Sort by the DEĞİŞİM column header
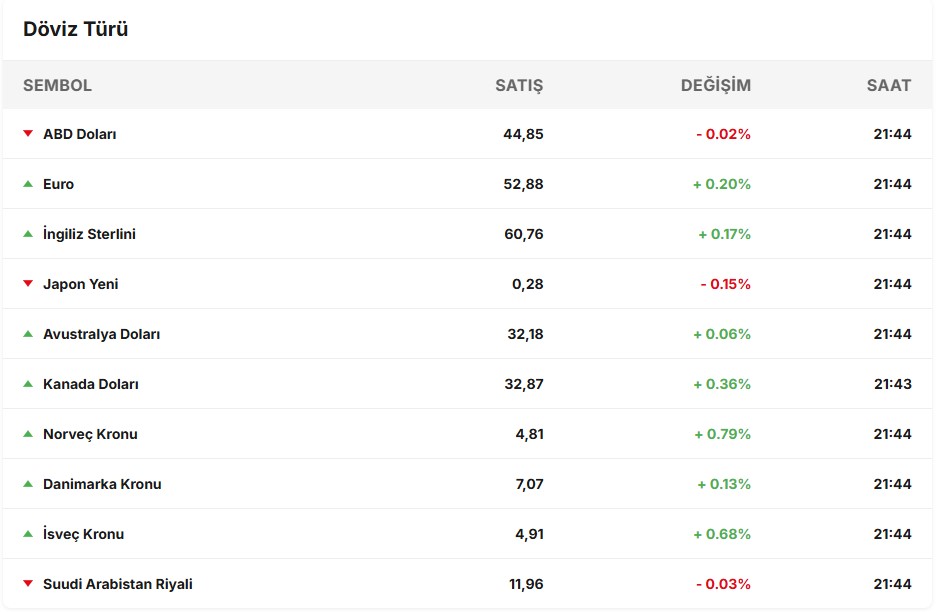Viewport: 941px width, 612px height. click(715, 85)
